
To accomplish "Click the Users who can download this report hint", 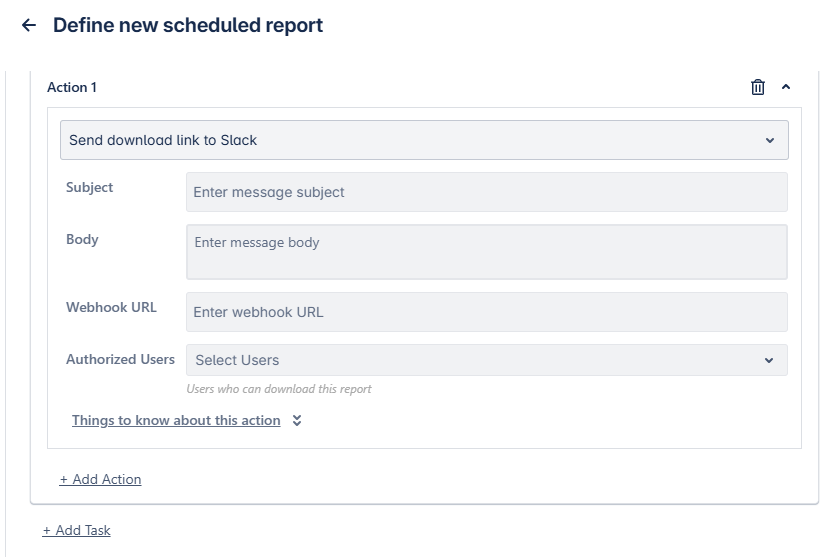I will [x=279, y=389].
